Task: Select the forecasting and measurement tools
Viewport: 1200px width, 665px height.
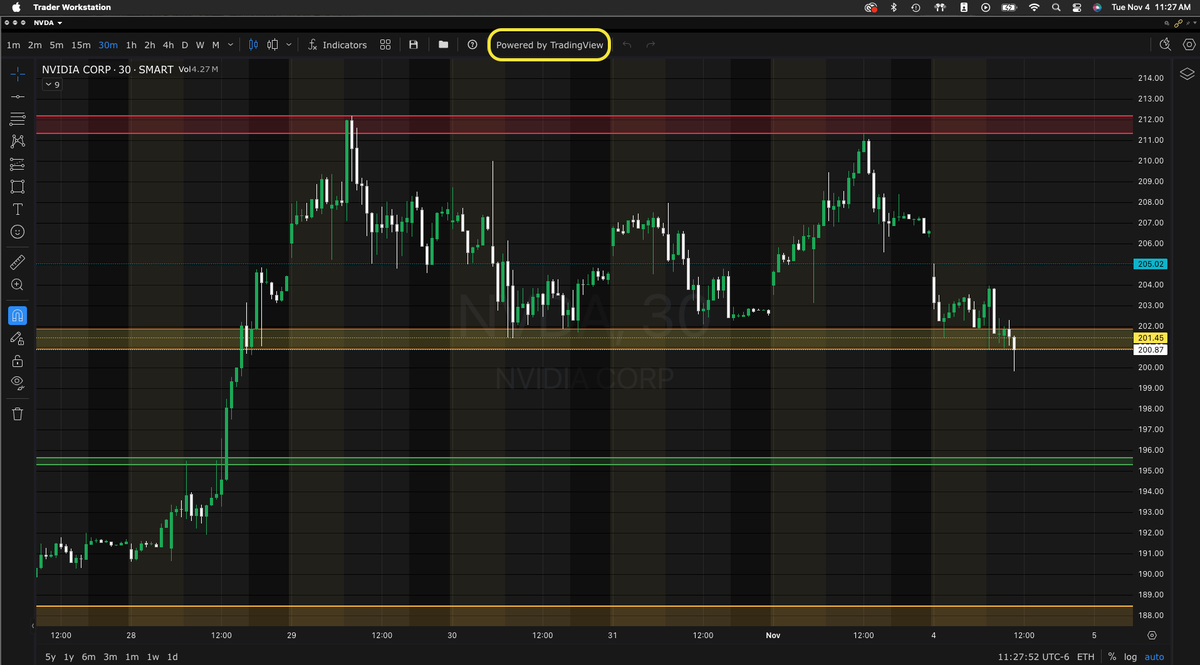Action: tap(17, 164)
